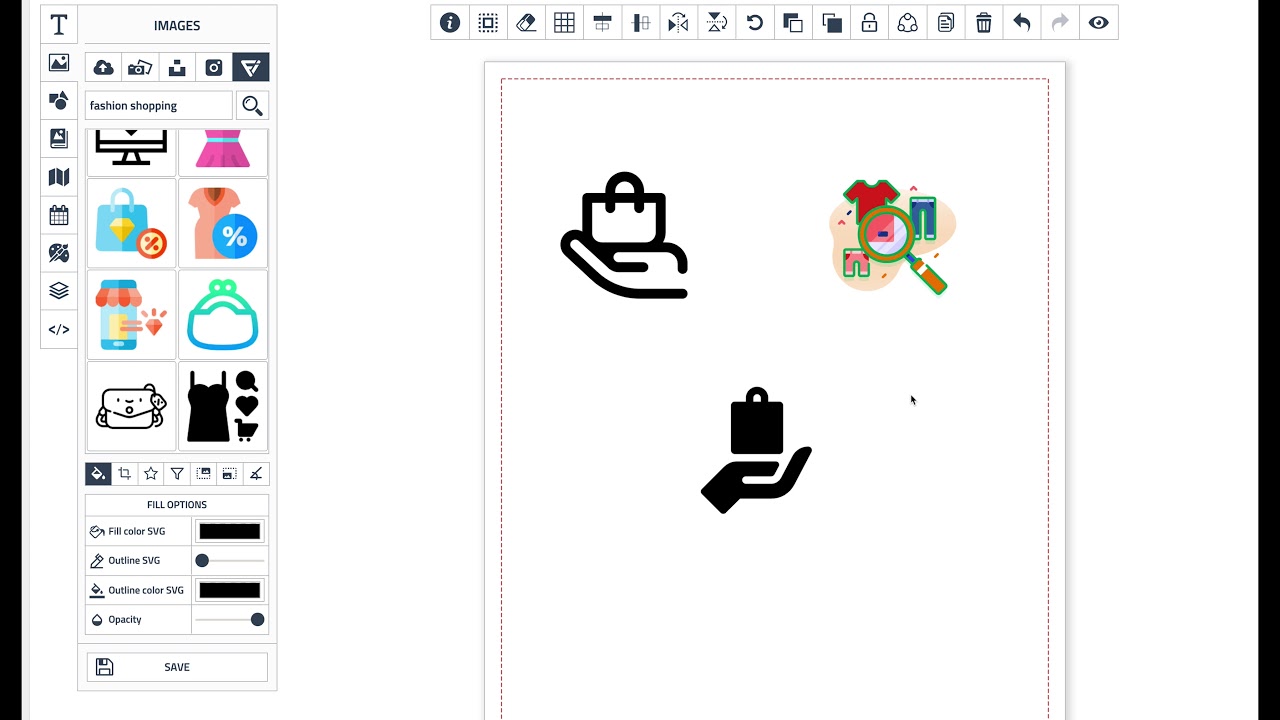Toggle the preview eye icon
Screen dimensions: 1280x720
(1099, 22)
